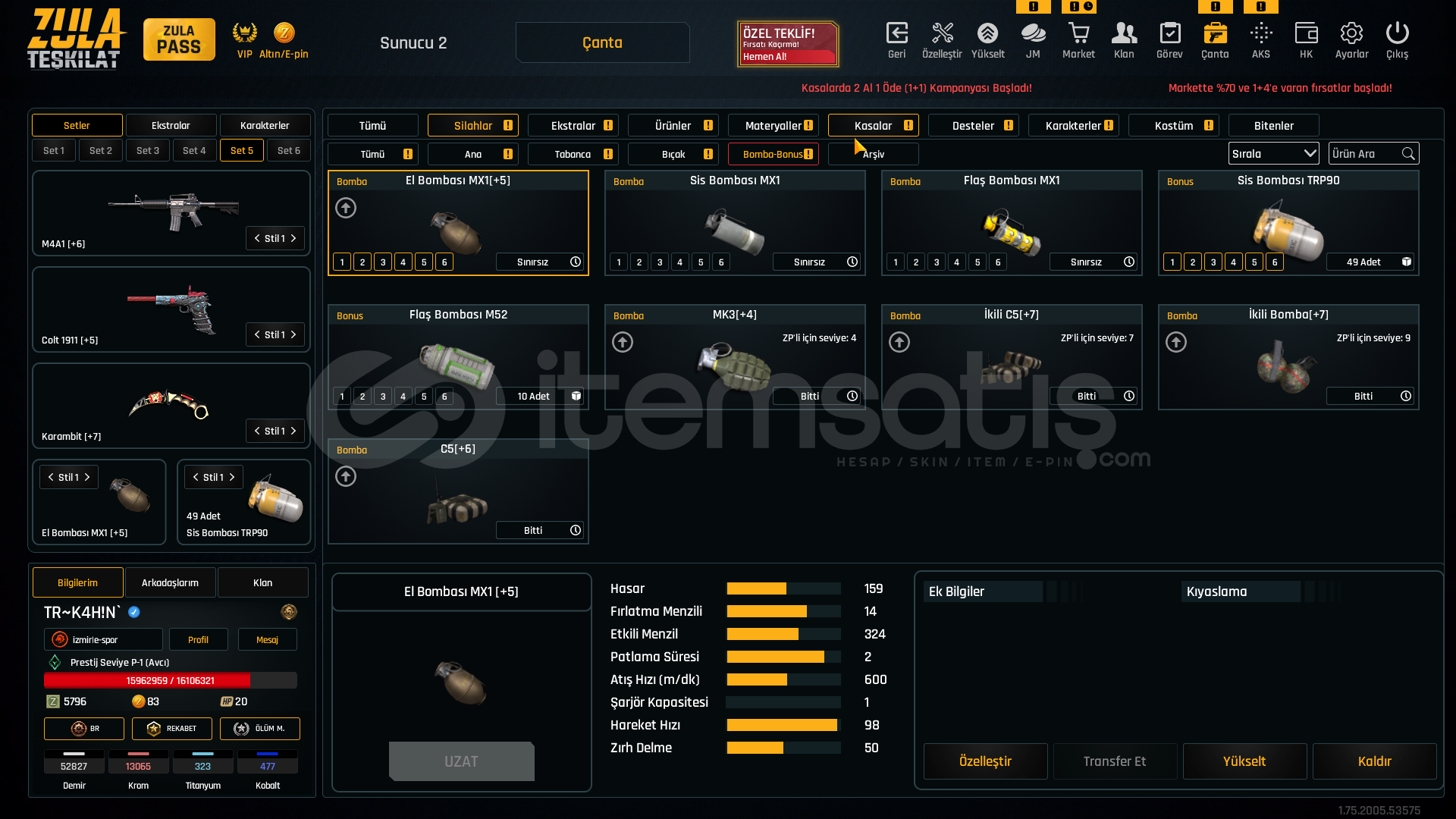Click next style arrow for Karambit [+7]
Screen dimensions: 1456x819
click(293, 431)
